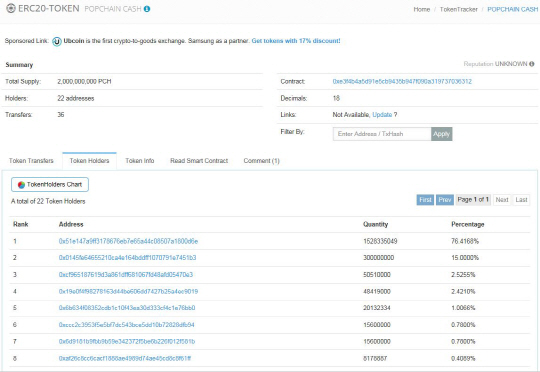Click the Address column header
The width and height of the screenshot is (540, 372).
(71, 224)
